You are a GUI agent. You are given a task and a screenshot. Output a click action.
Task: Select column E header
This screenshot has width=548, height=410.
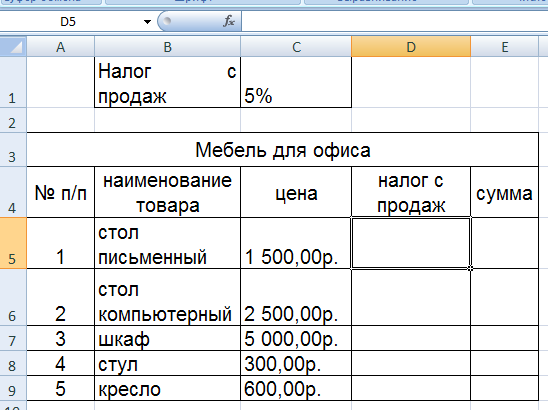pyautogui.click(x=504, y=47)
